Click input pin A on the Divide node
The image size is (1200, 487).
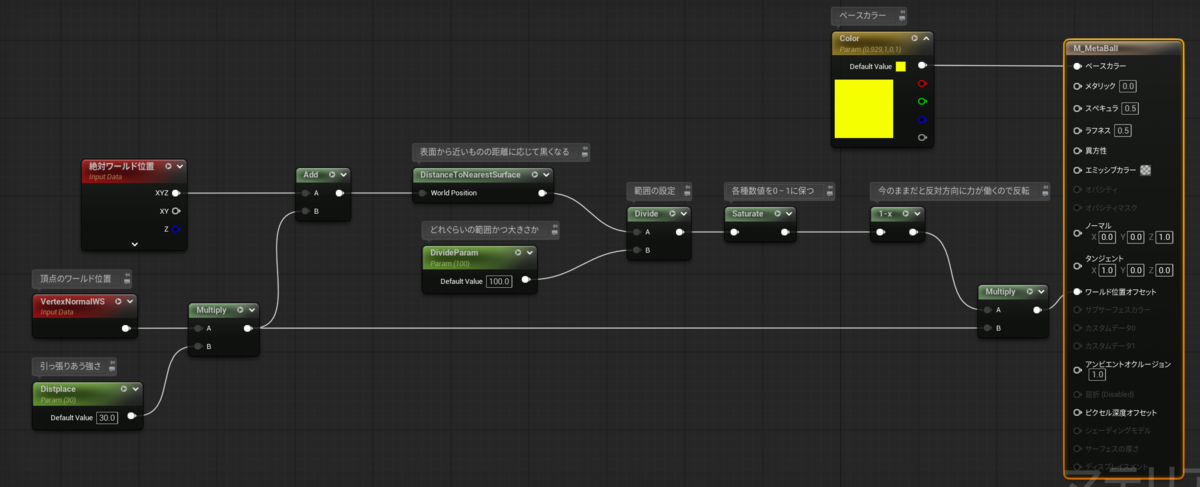[636, 232]
